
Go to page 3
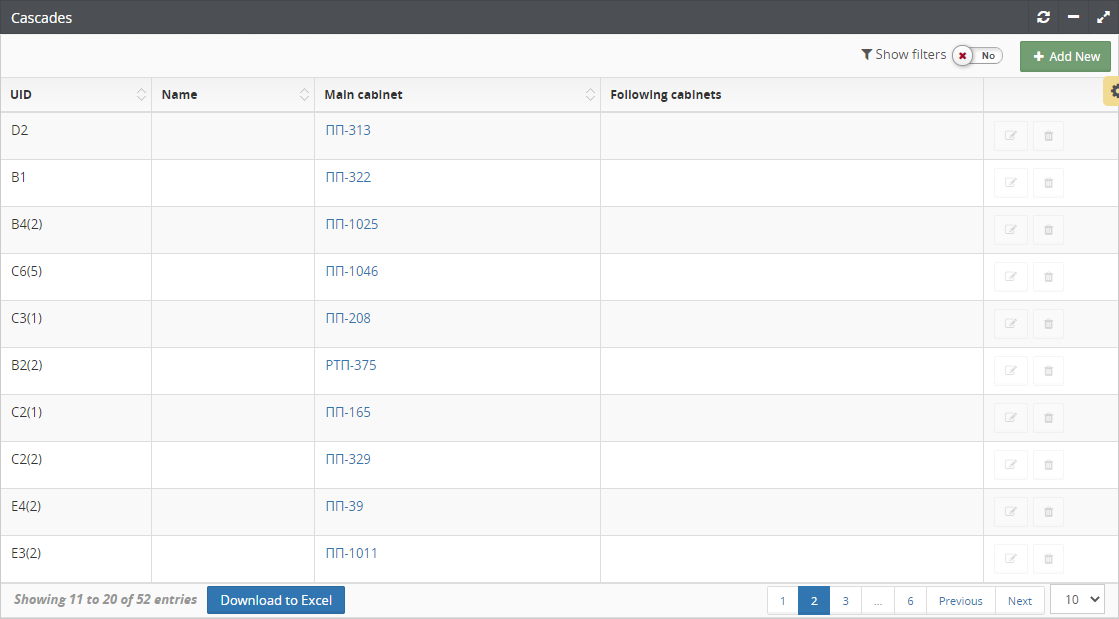tap(845, 601)
